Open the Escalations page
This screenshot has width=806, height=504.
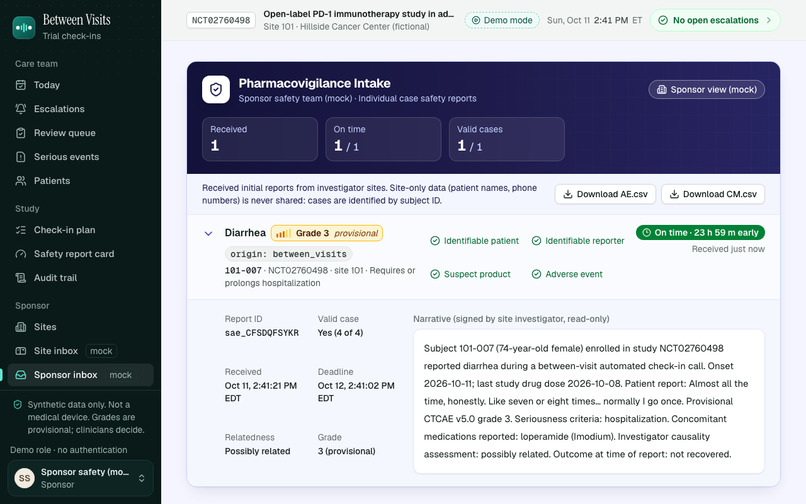click(x=80, y=109)
